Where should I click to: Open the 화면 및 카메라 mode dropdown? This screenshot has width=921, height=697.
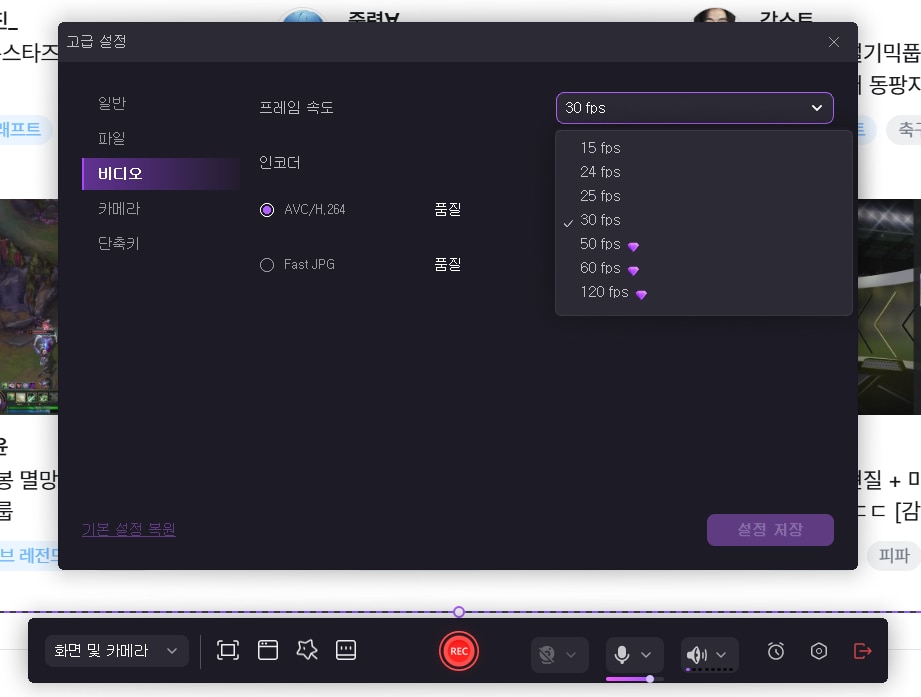pos(116,651)
